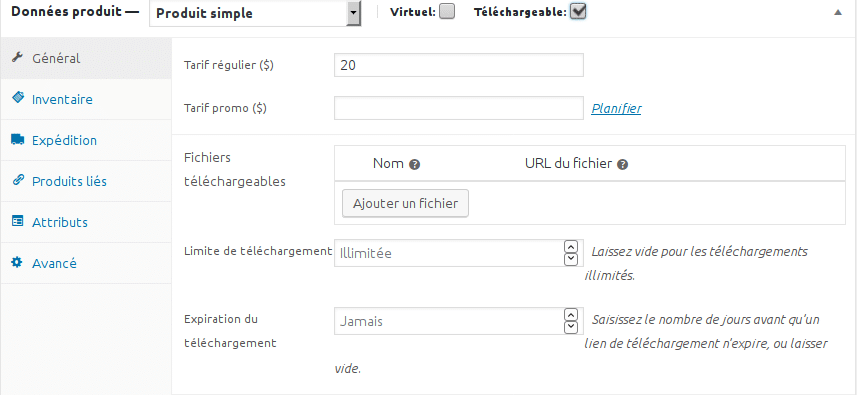Image resolution: width=857 pixels, height=395 pixels.
Task: Click the Expédition truck icon
Action: 17,140
